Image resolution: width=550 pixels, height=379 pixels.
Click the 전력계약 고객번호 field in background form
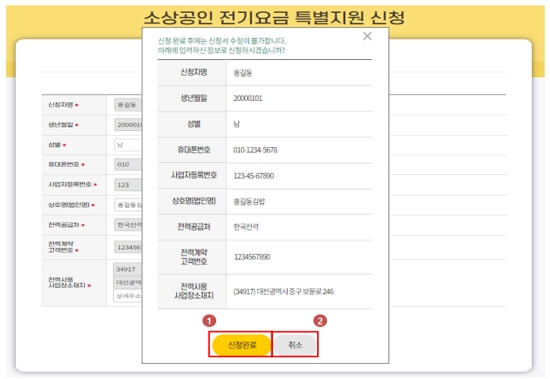[x=128, y=247]
